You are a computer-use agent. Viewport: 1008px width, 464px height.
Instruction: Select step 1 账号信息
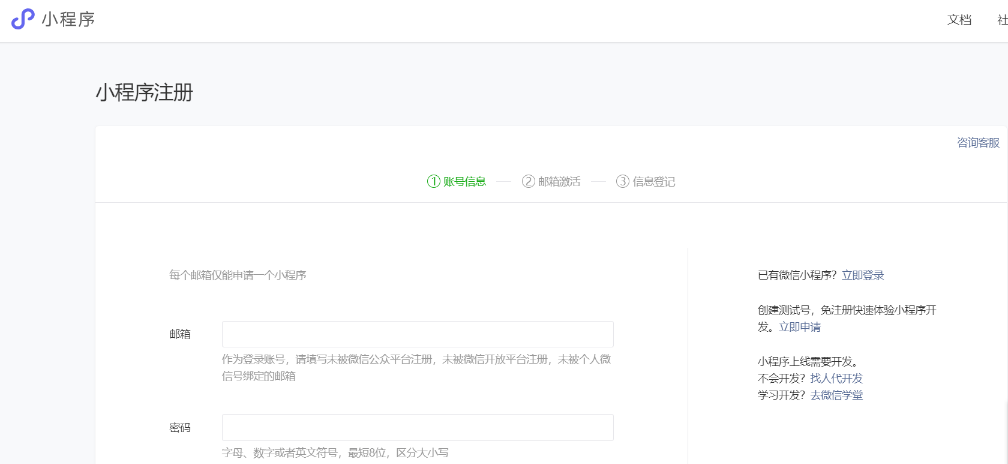click(x=456, y=182)
